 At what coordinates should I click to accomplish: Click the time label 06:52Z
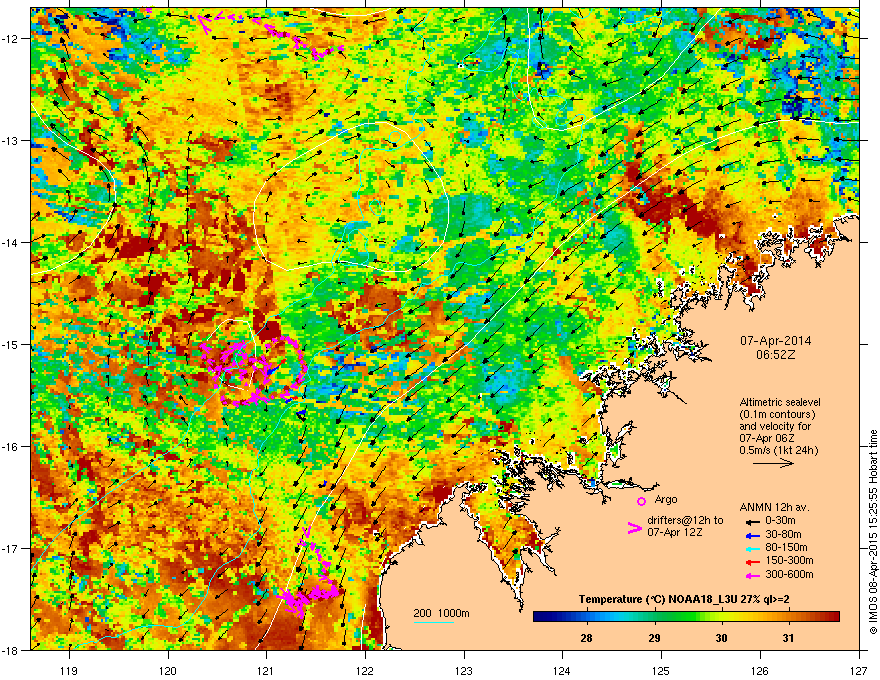point(776,355)
